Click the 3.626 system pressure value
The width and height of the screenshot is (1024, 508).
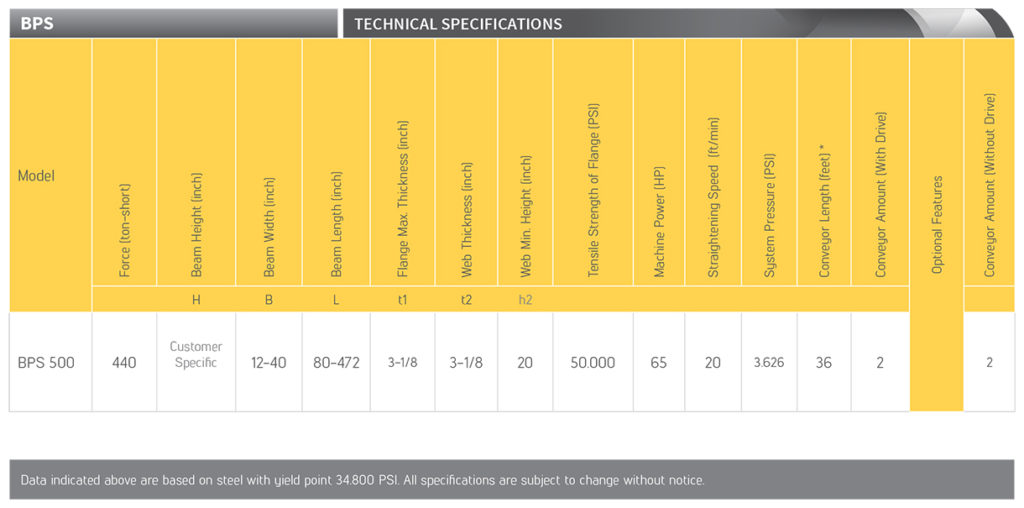click(769, 362)
